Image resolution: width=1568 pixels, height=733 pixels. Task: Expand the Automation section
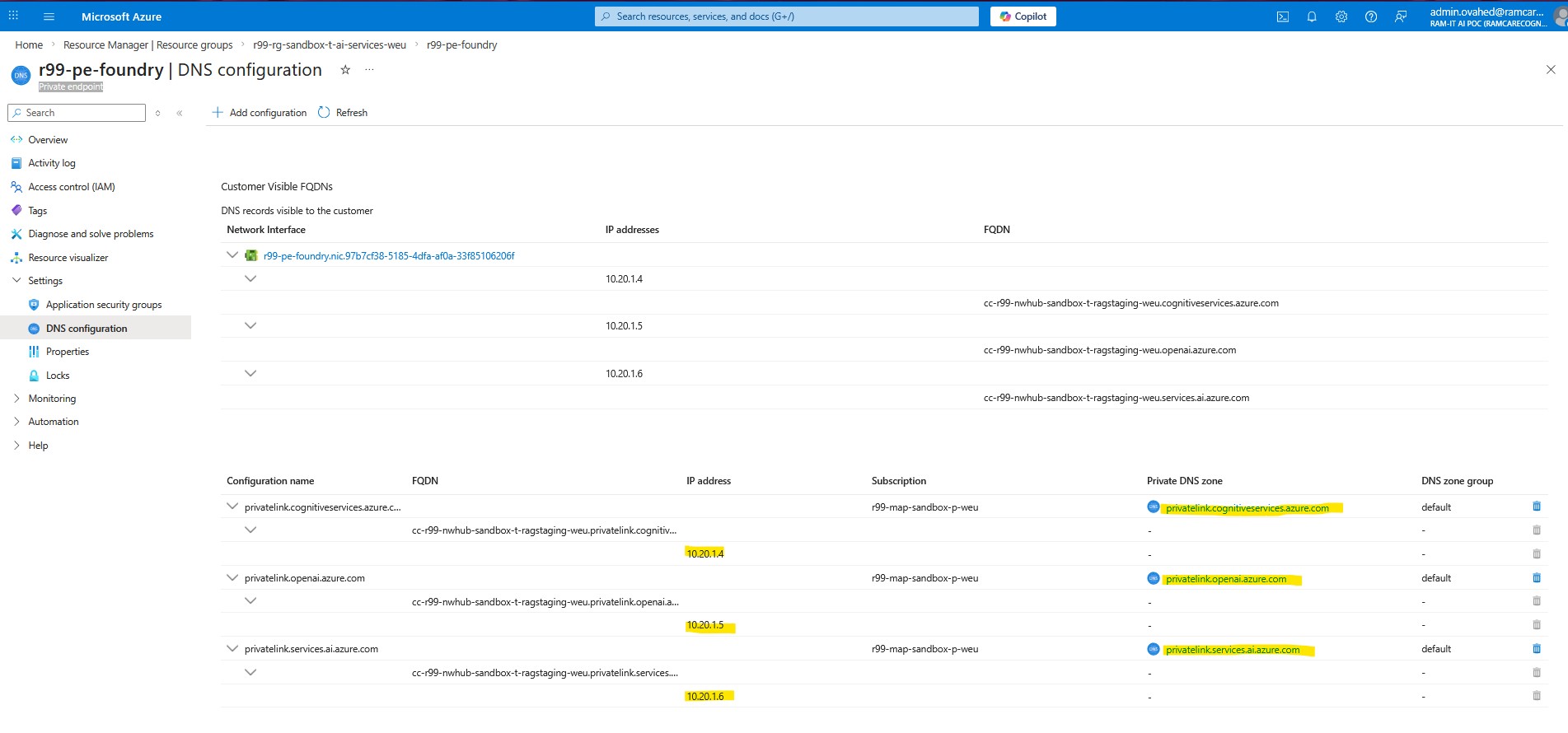click(x=16, y=422)
